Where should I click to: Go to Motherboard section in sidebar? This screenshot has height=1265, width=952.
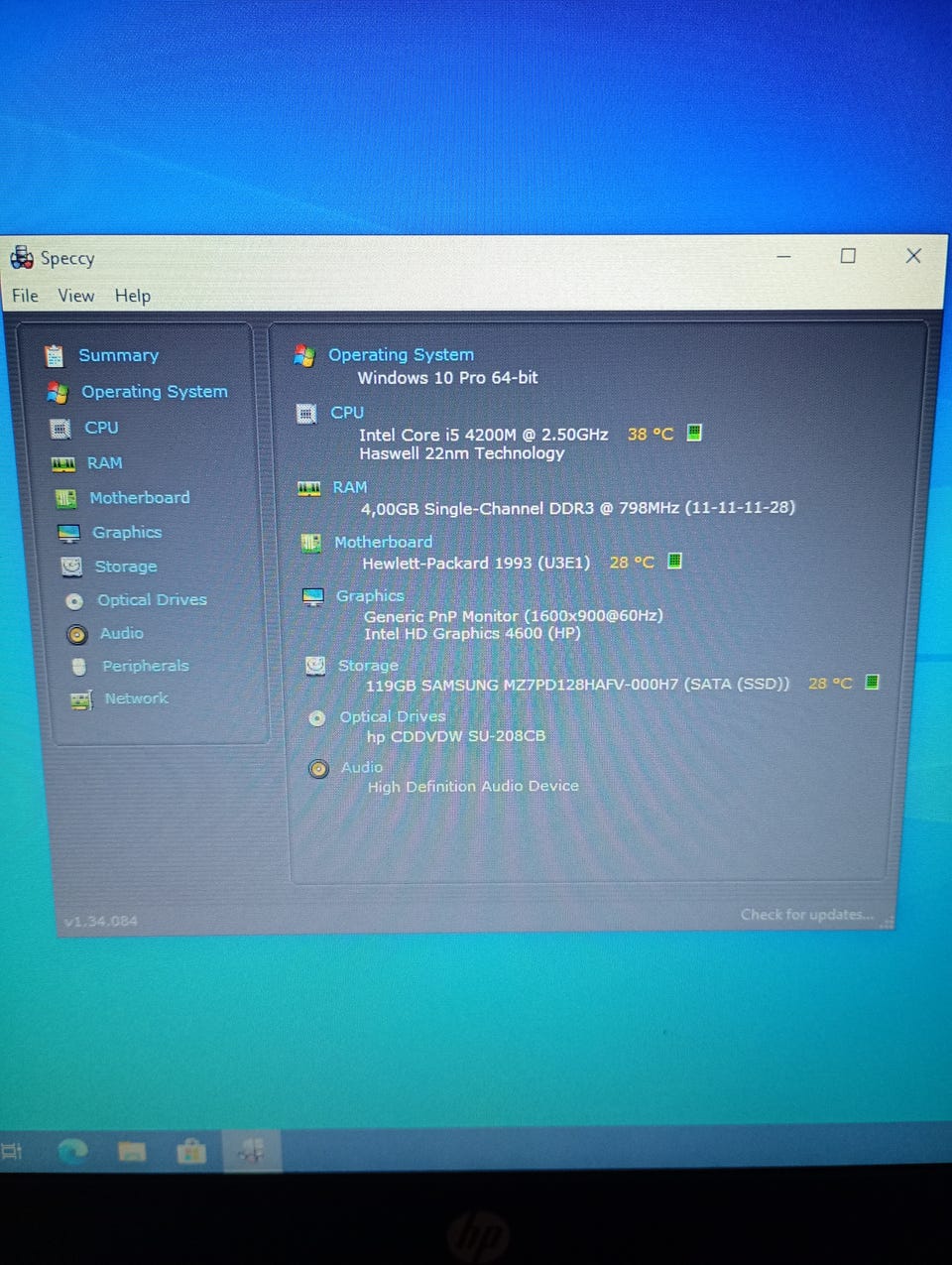pos(140,498)
